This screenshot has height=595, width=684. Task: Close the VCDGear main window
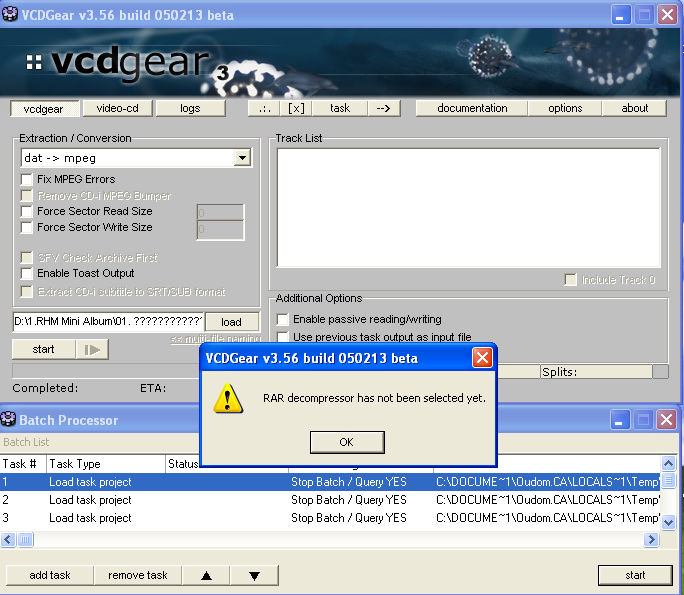click(667, 15)
